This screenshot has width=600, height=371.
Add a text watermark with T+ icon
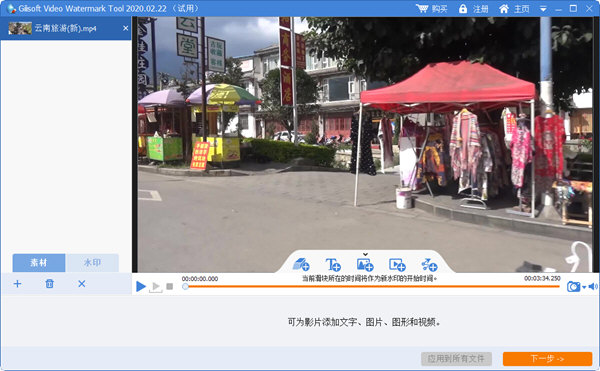333,264
